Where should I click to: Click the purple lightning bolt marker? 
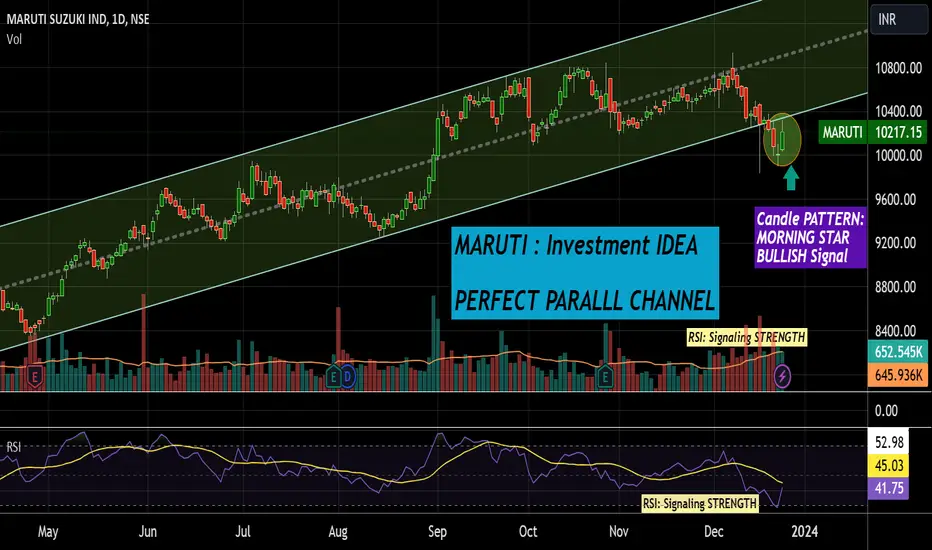[x=782, y=376]
